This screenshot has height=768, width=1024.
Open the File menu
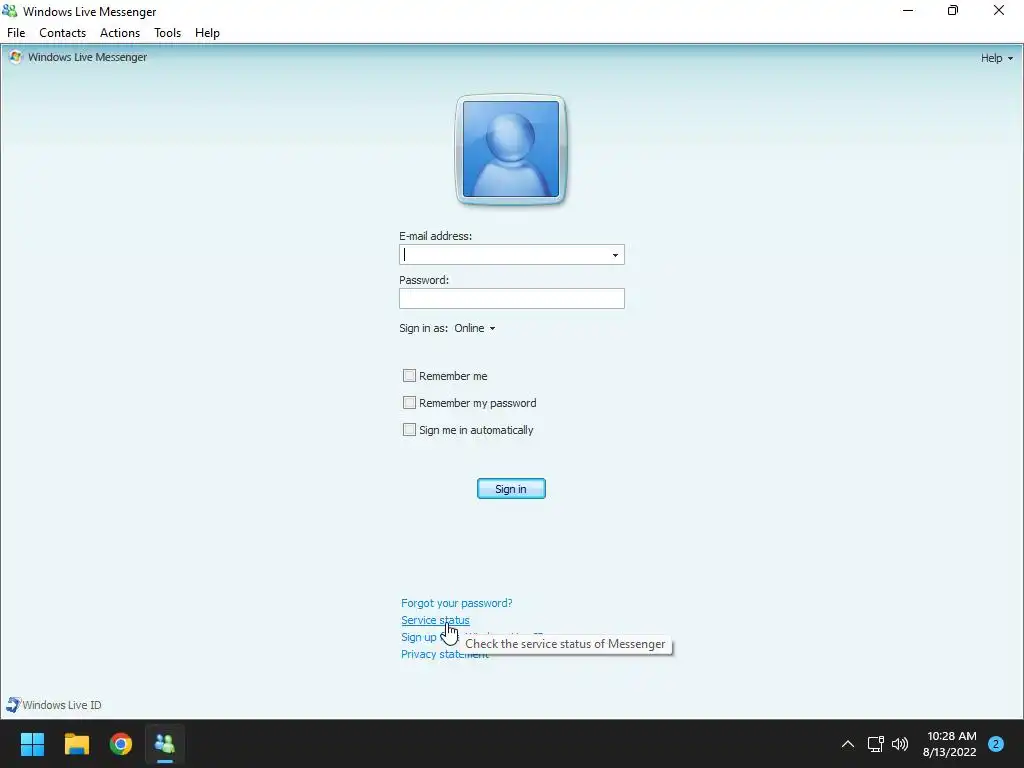coord(16,33)
